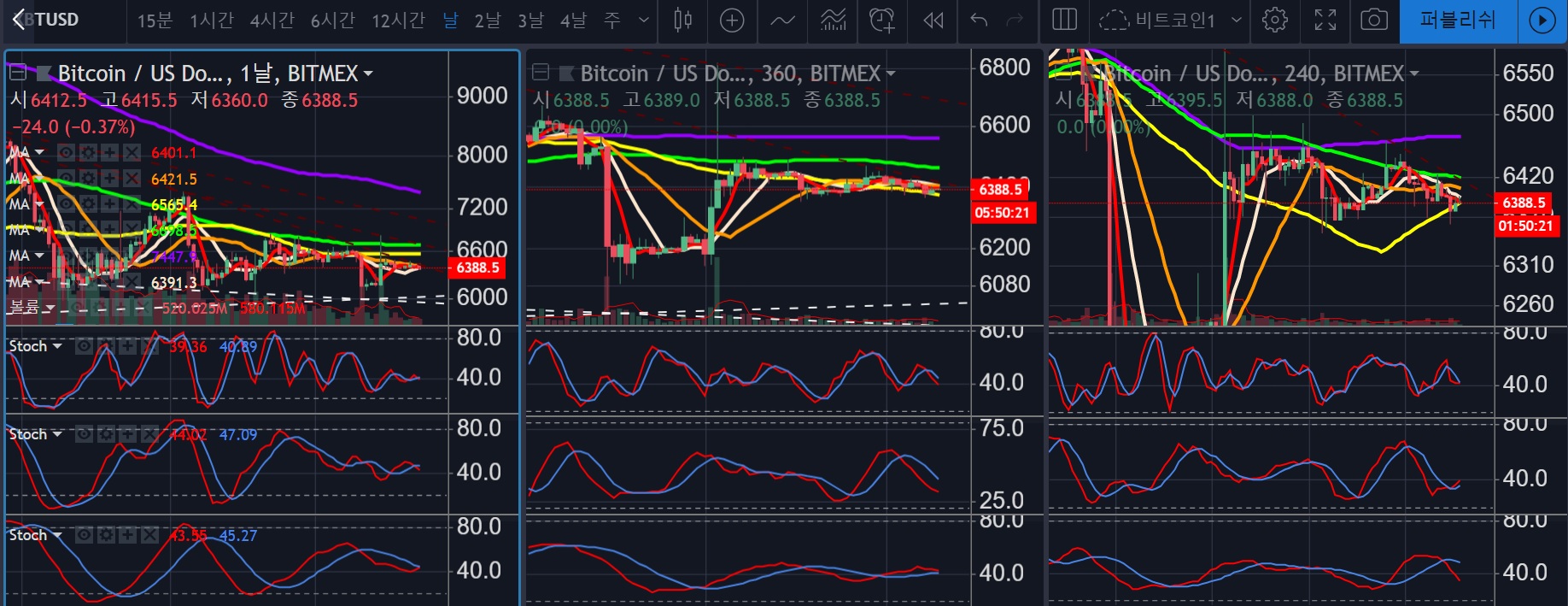The width and height of the screenshot is (1568, 606).
Task: Open the 비트코인1 saved layout dropdown
Action: (1236, 21)
